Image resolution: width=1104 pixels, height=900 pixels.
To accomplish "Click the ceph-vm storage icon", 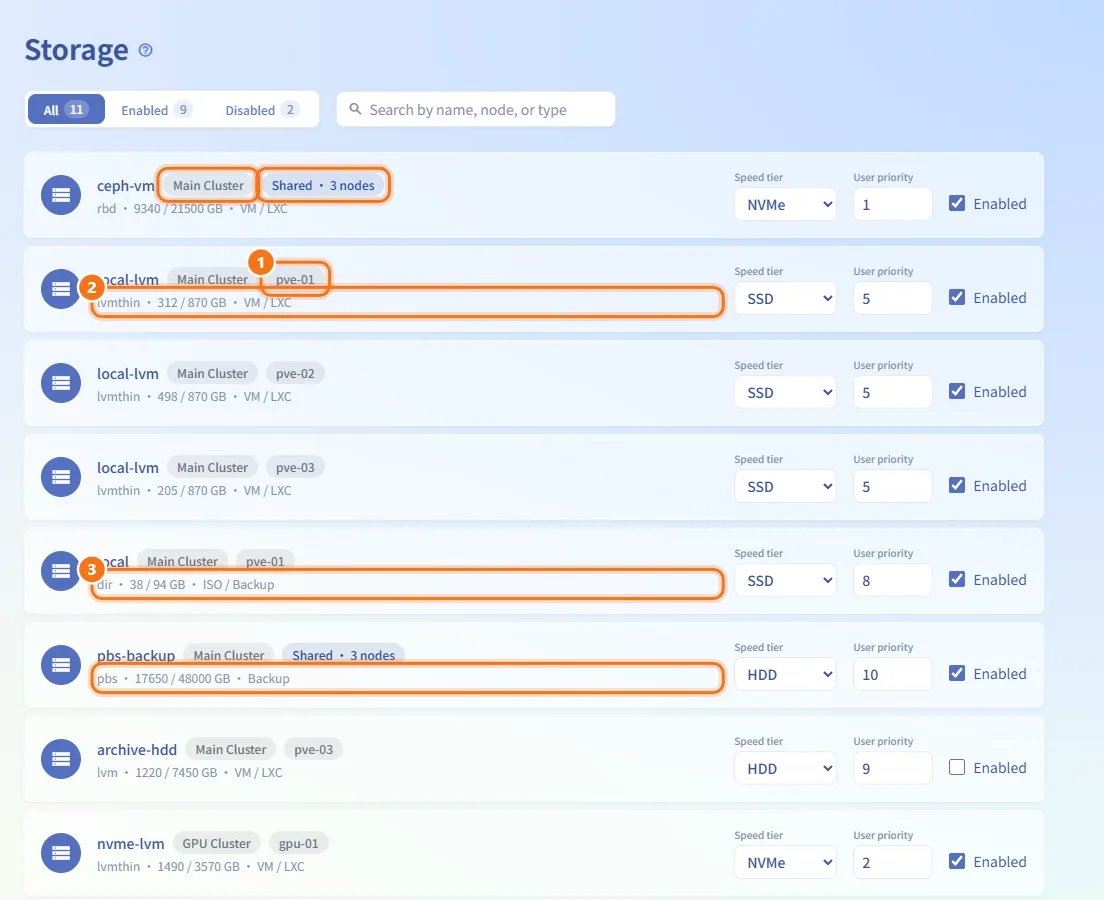I will [61, 195].
